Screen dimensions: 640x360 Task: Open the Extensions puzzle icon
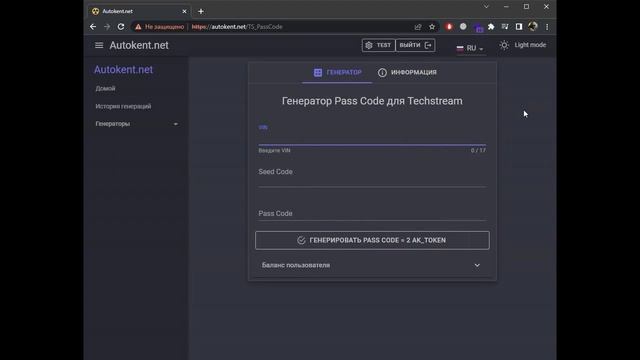[491, 27]
